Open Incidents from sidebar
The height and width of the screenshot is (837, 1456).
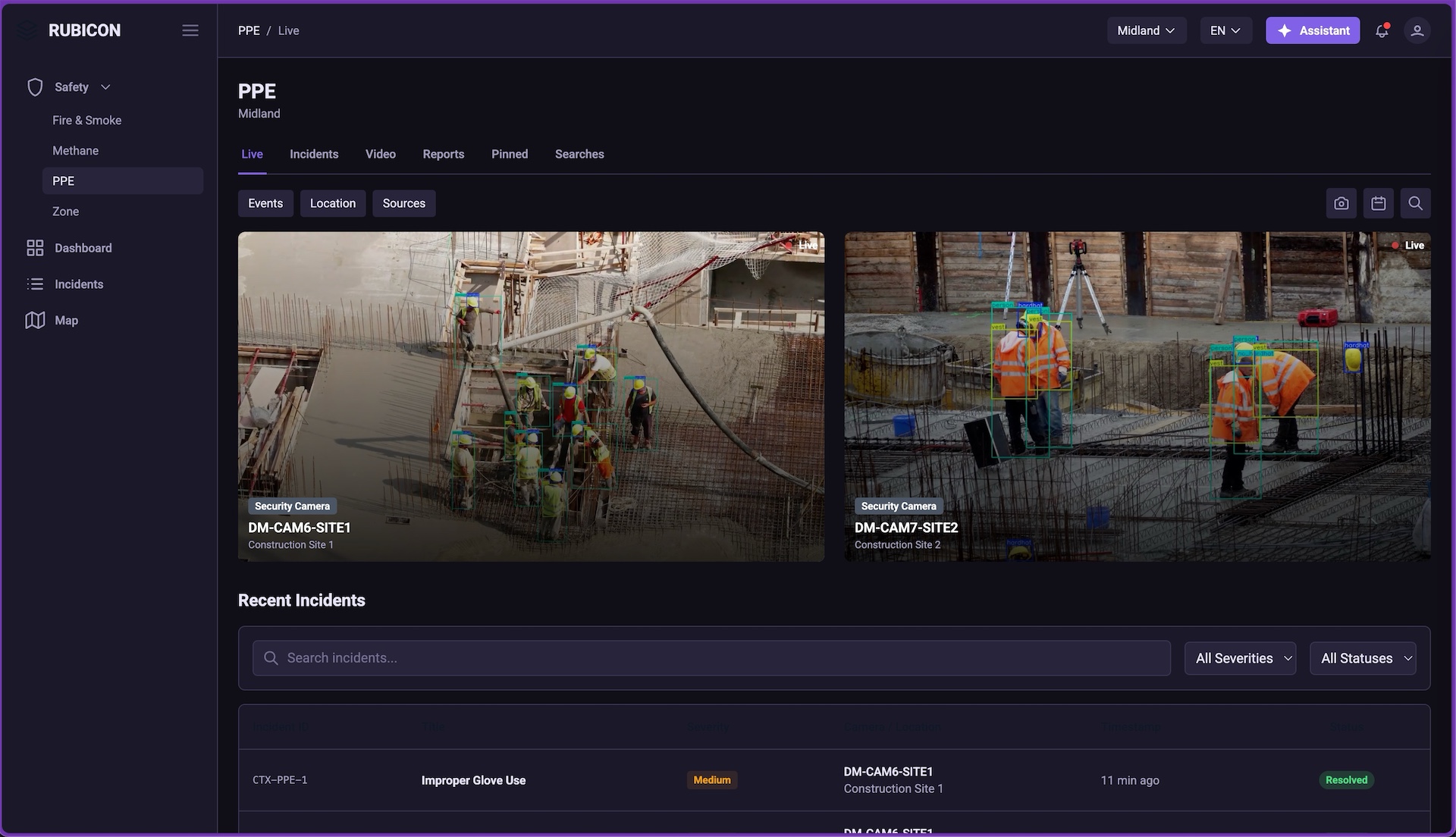[x=79, y=284]
